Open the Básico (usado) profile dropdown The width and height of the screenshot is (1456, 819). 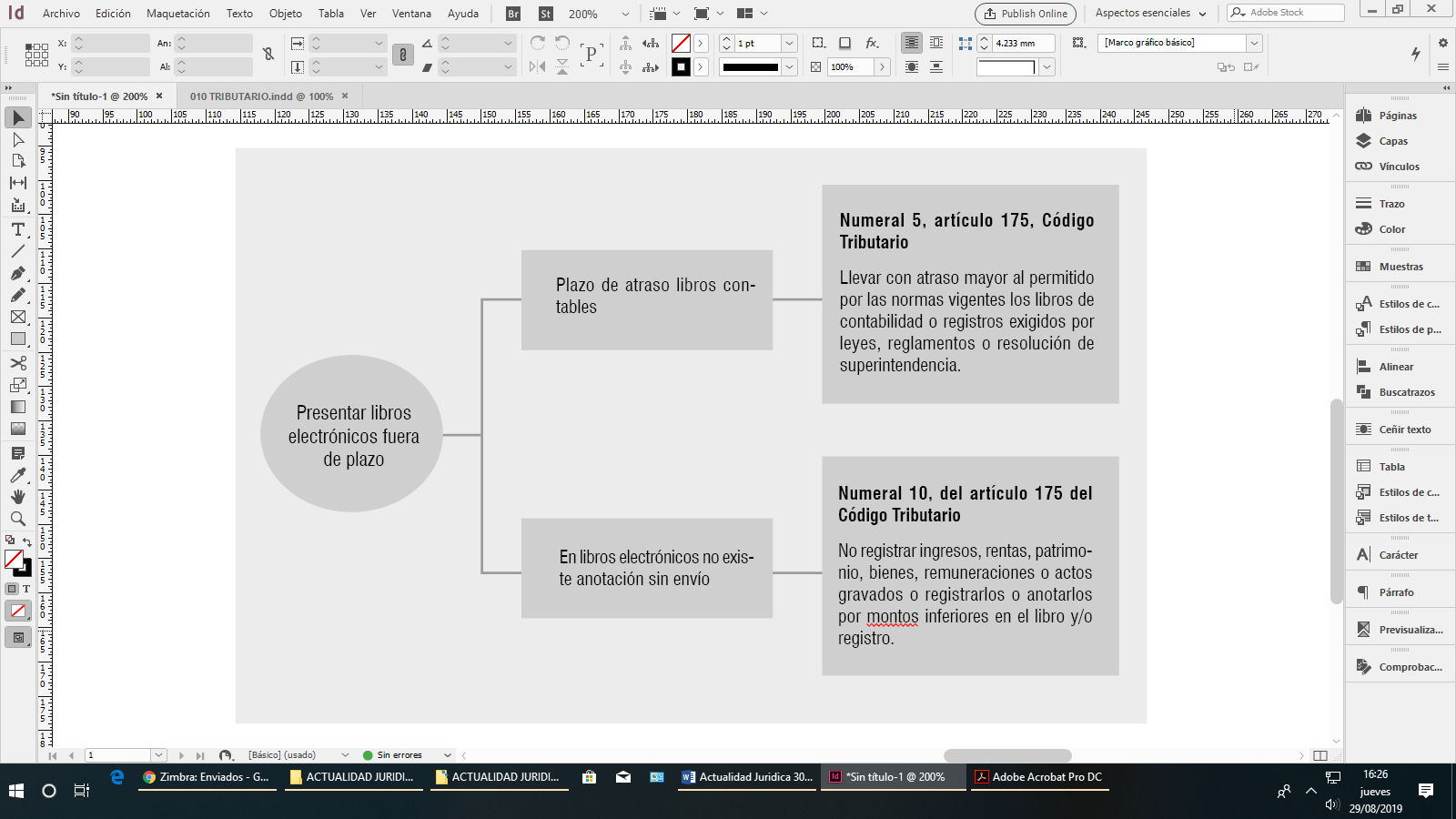[345, 755]
